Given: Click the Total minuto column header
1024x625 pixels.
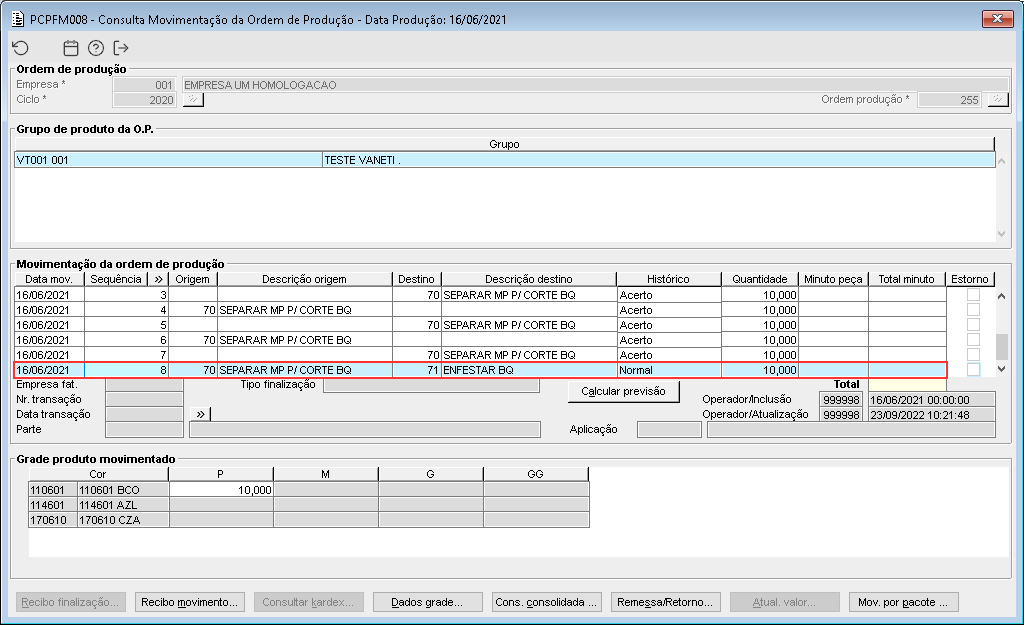Looking at the screenshot, I should point(906,279).
